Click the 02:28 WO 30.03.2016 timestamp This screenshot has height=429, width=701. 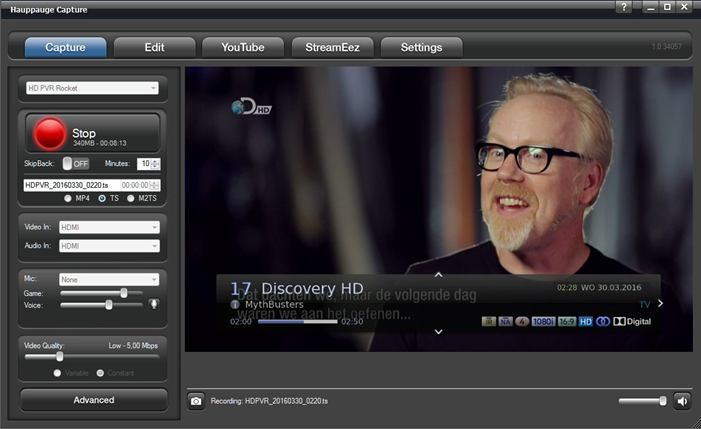tap(599, 287)
